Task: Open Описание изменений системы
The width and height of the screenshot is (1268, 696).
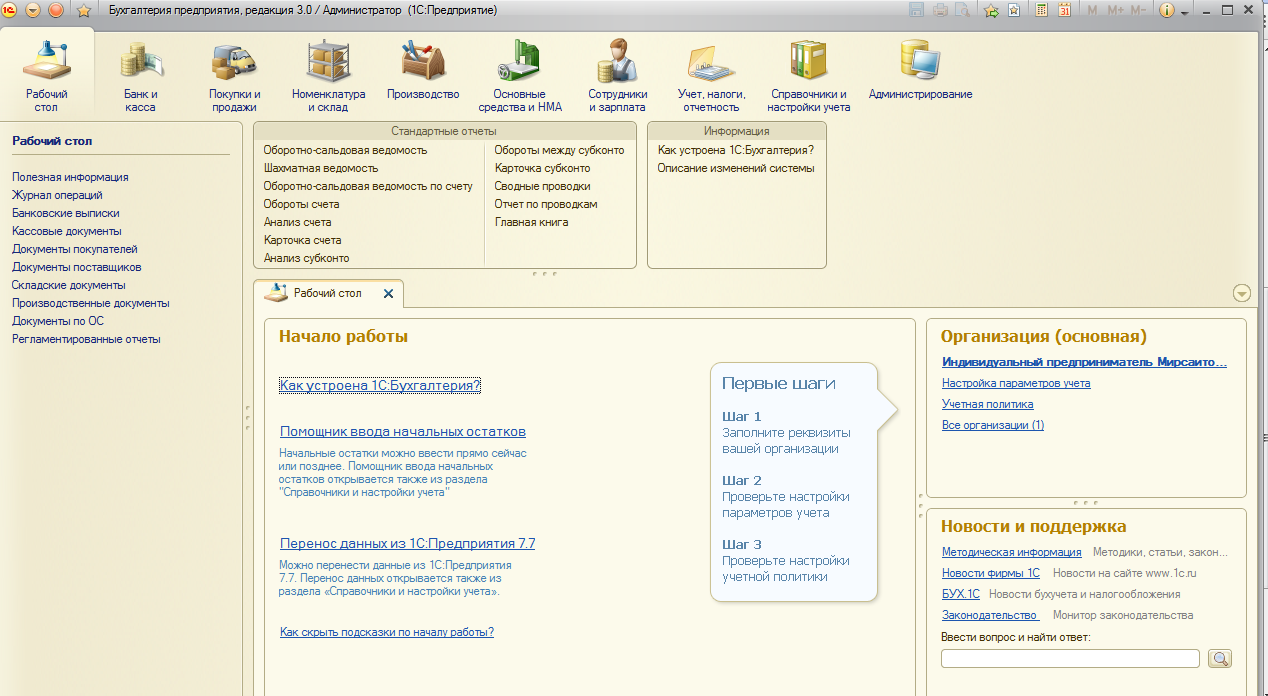Action: pos(736,168)
